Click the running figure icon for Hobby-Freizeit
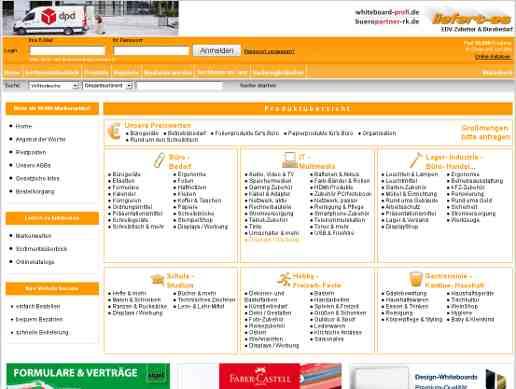516x389 pixels. (284, 280)
